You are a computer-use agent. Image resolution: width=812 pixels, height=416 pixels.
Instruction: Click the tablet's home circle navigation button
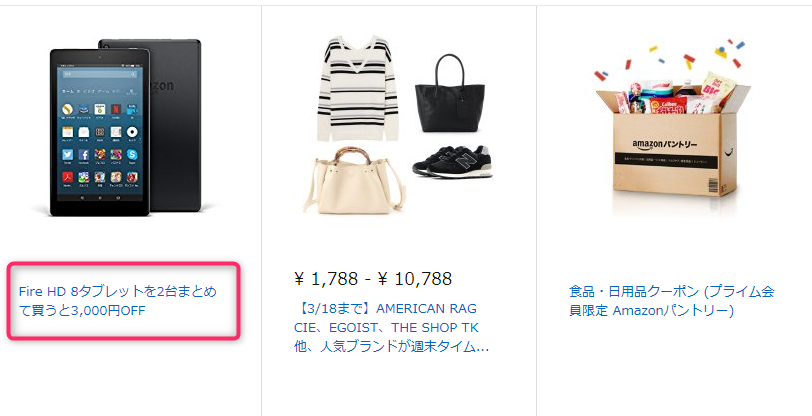click(100, 197)
